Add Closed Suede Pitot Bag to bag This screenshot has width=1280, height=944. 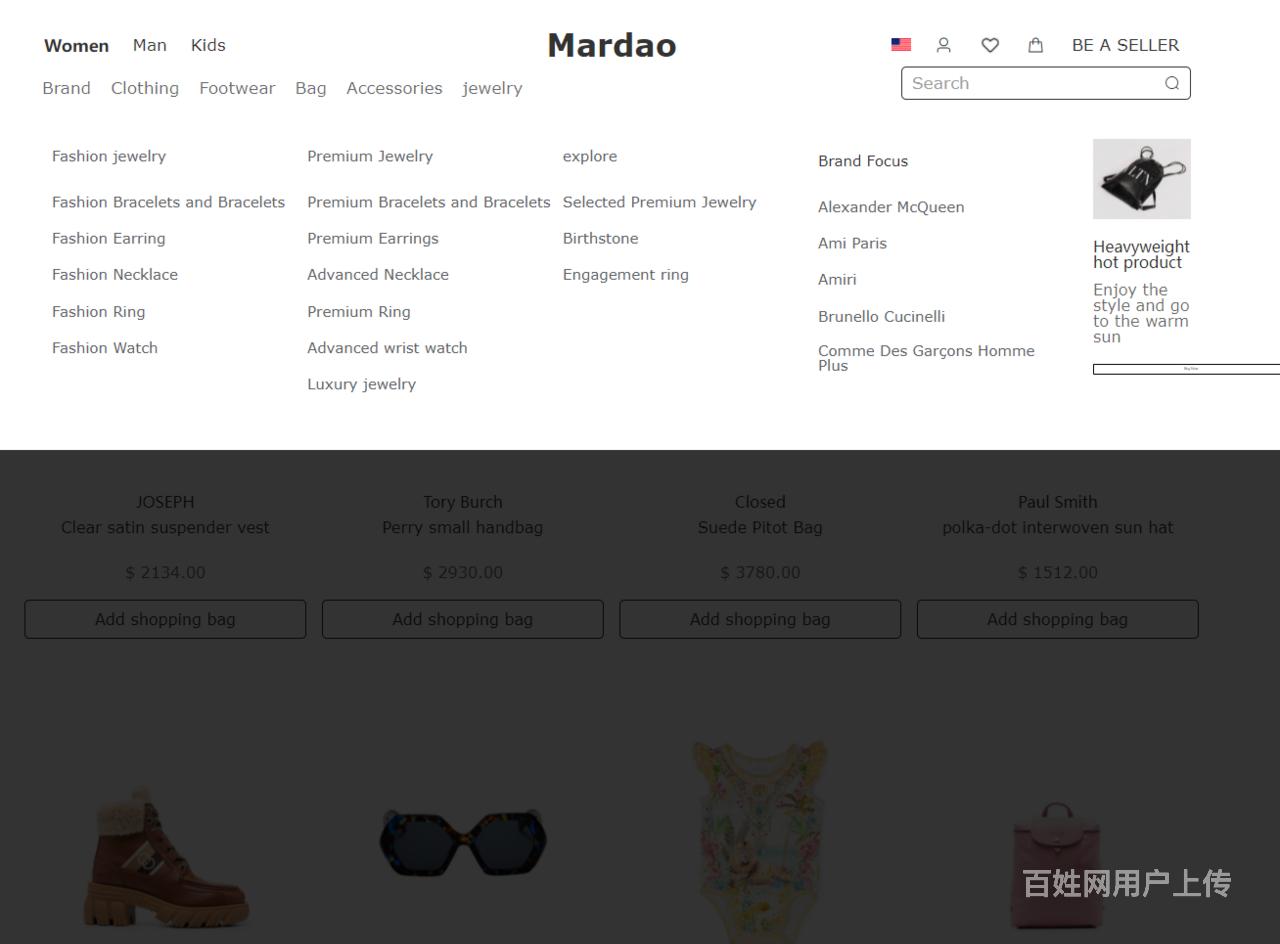pos(760,619)
